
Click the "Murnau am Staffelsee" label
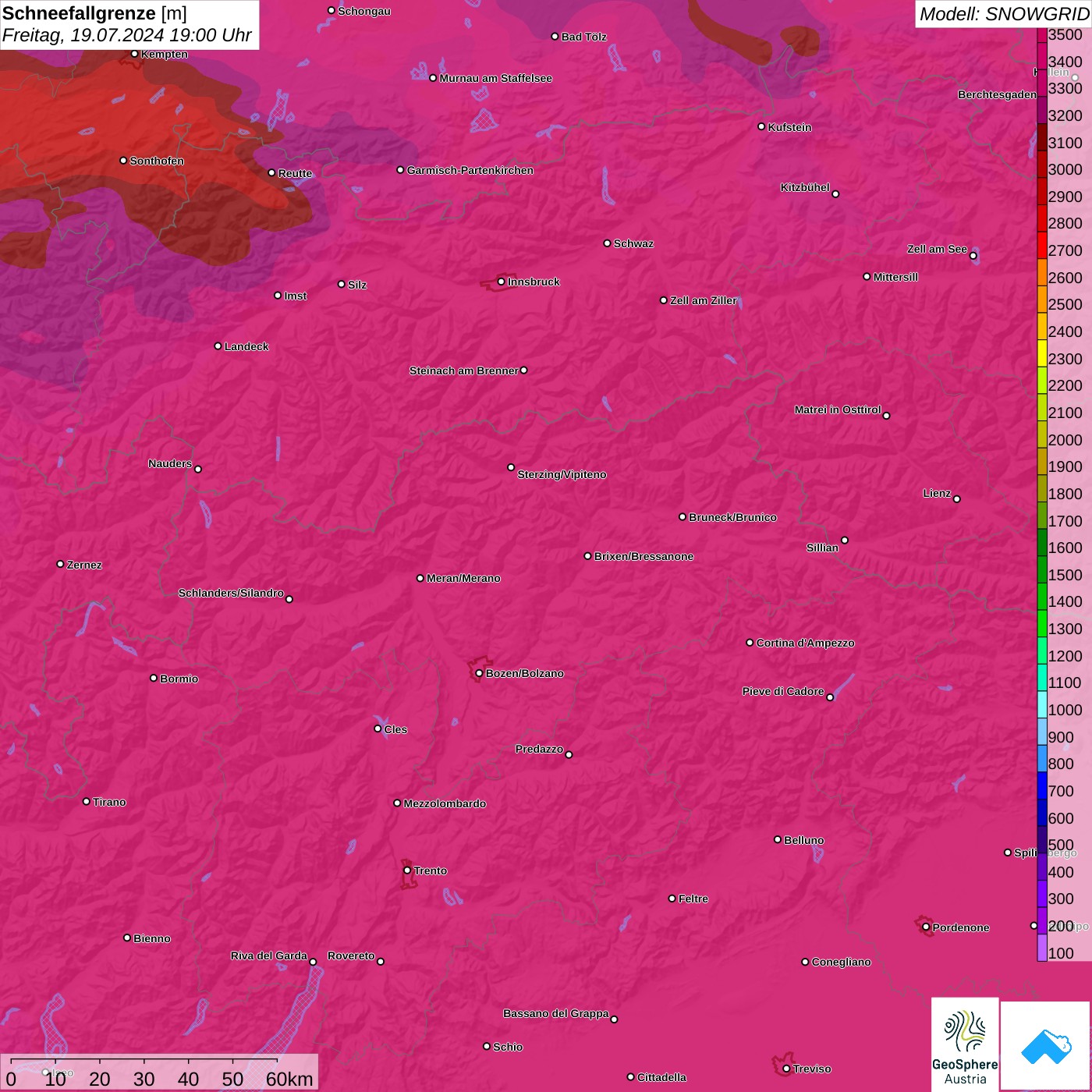tap(496, 78)
